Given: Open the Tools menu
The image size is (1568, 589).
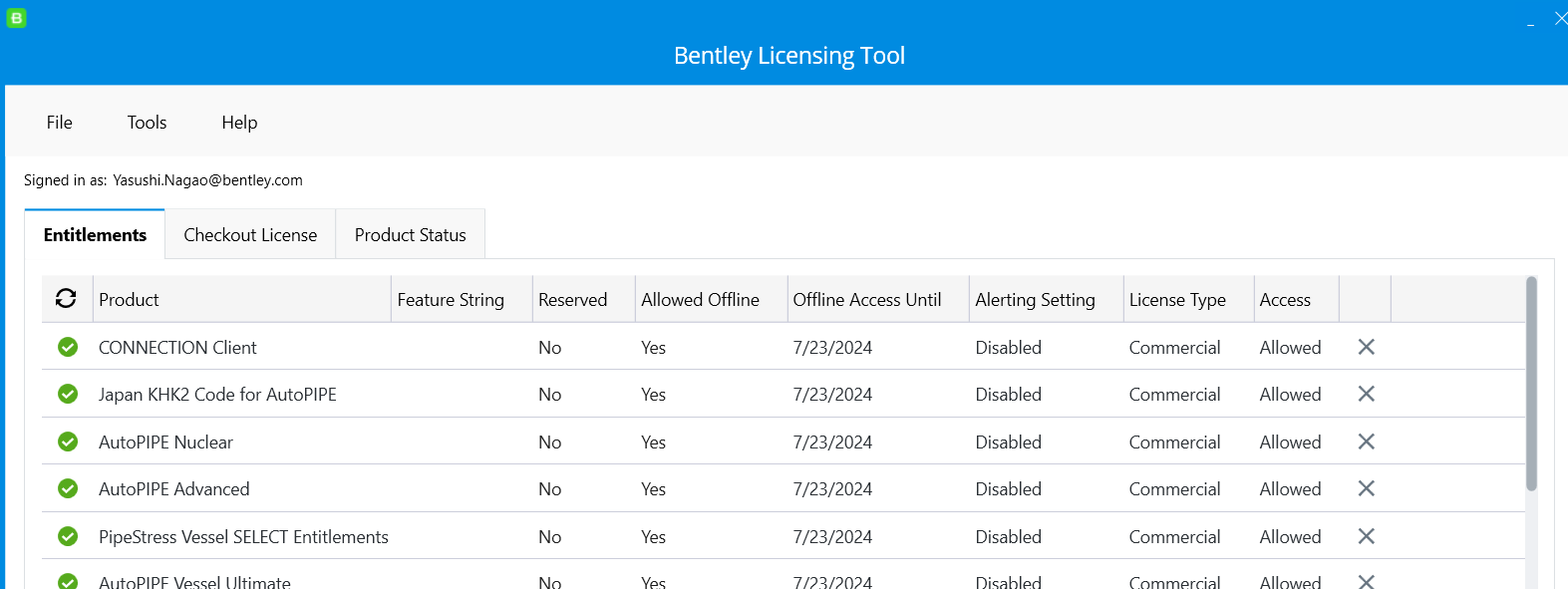Looking at the screenshot, I should [x=147, y=123].
